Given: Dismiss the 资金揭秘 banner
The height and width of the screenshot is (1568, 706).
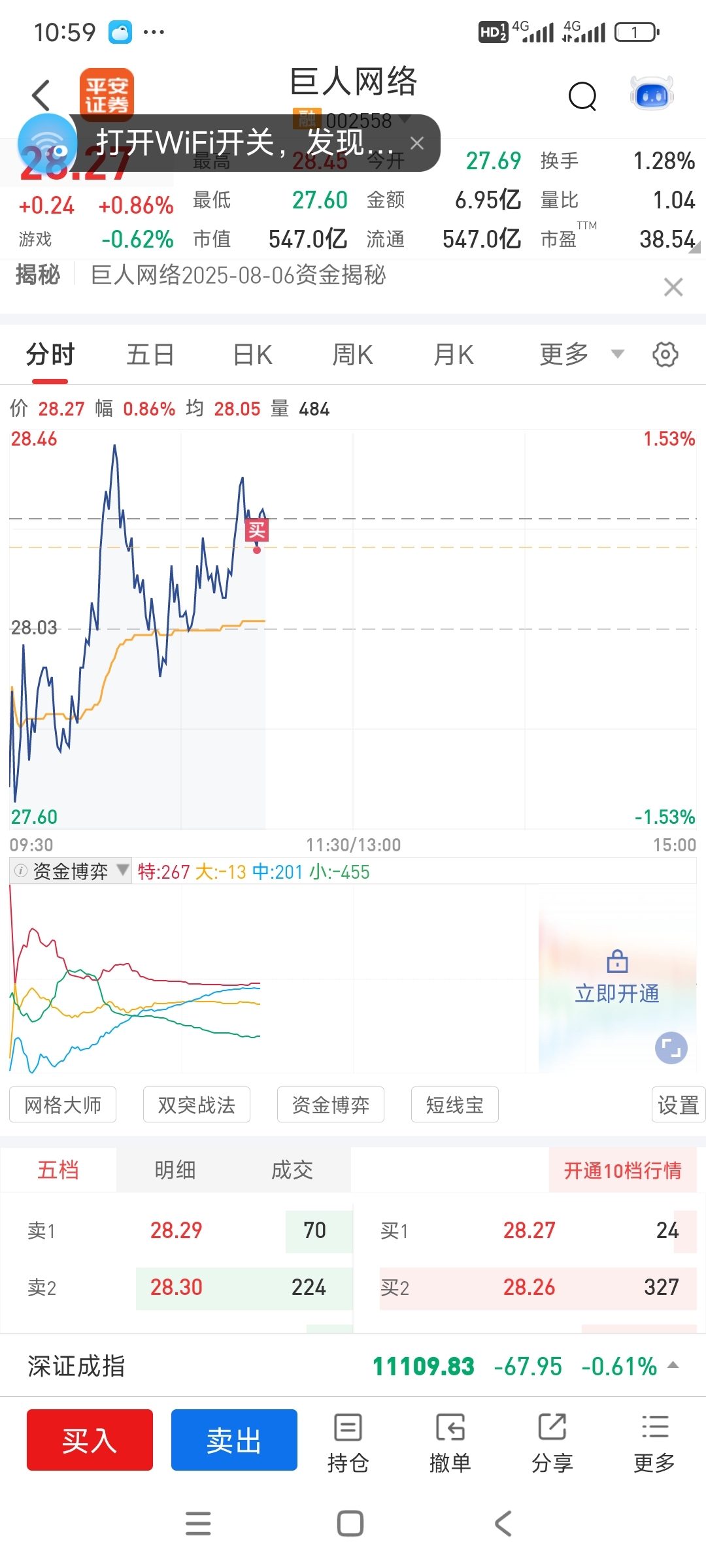Looking at the screenshot, I should pyautogui.click(x=673, y=287).
